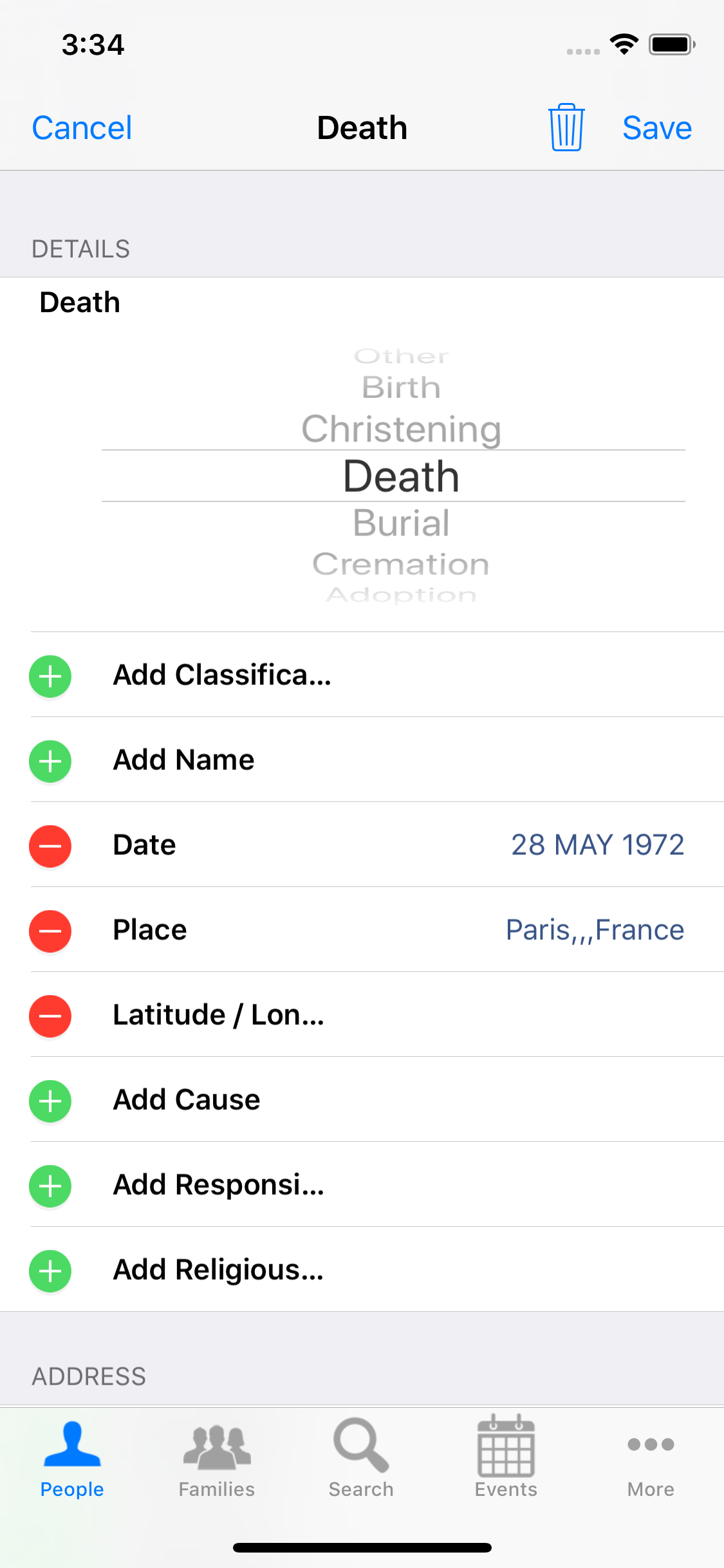Select Burial in the event picker

pyautogui.click(x=401, y=523)
